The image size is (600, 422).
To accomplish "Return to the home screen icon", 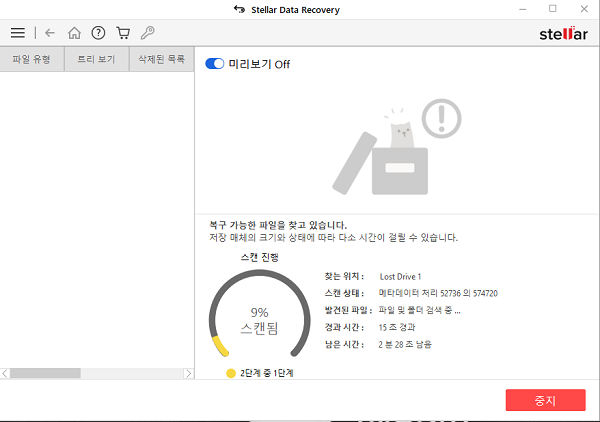I will click(x=74, y=33).
